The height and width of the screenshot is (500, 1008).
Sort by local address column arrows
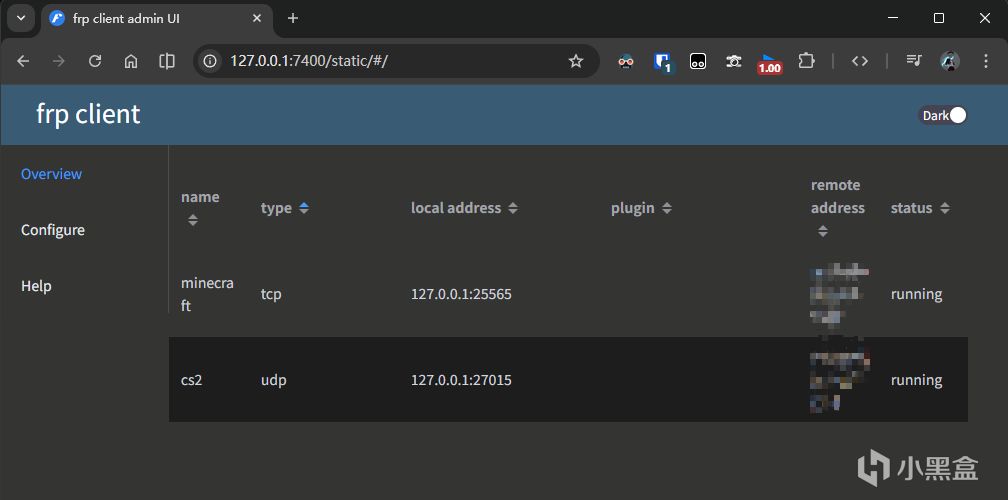tap(512, 208)
